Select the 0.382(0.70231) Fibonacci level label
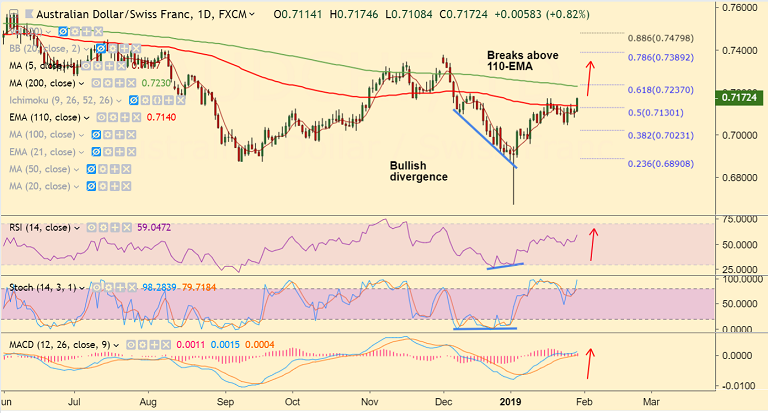 point(661,136)
